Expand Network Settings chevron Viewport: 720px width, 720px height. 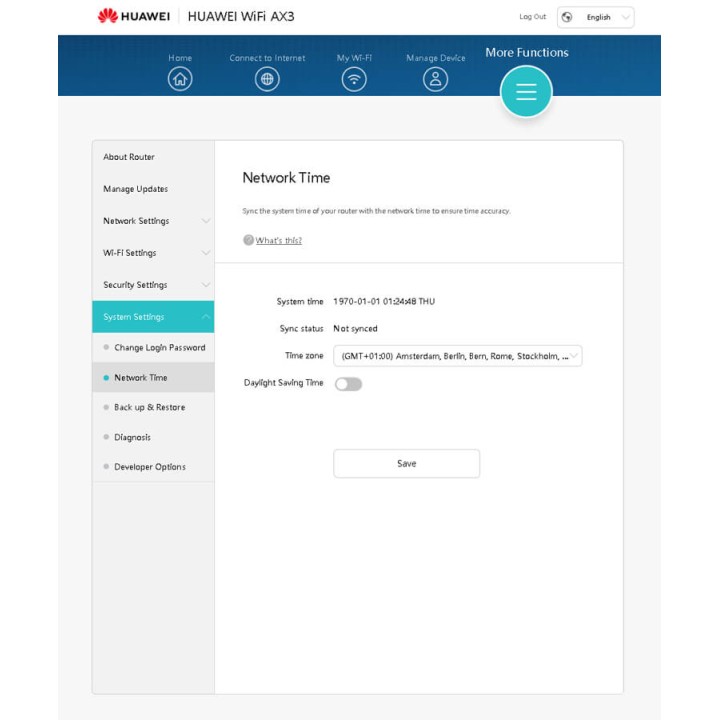(x=206, y=221)
